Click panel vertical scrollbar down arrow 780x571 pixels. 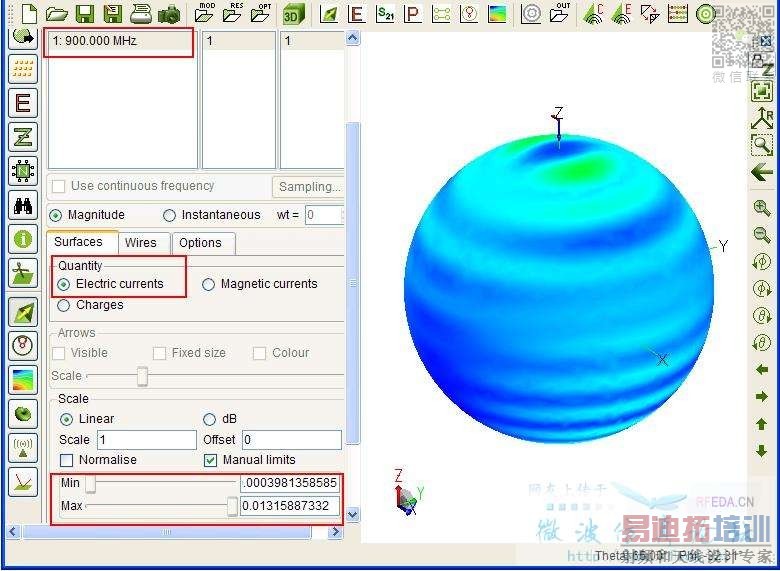353,514
